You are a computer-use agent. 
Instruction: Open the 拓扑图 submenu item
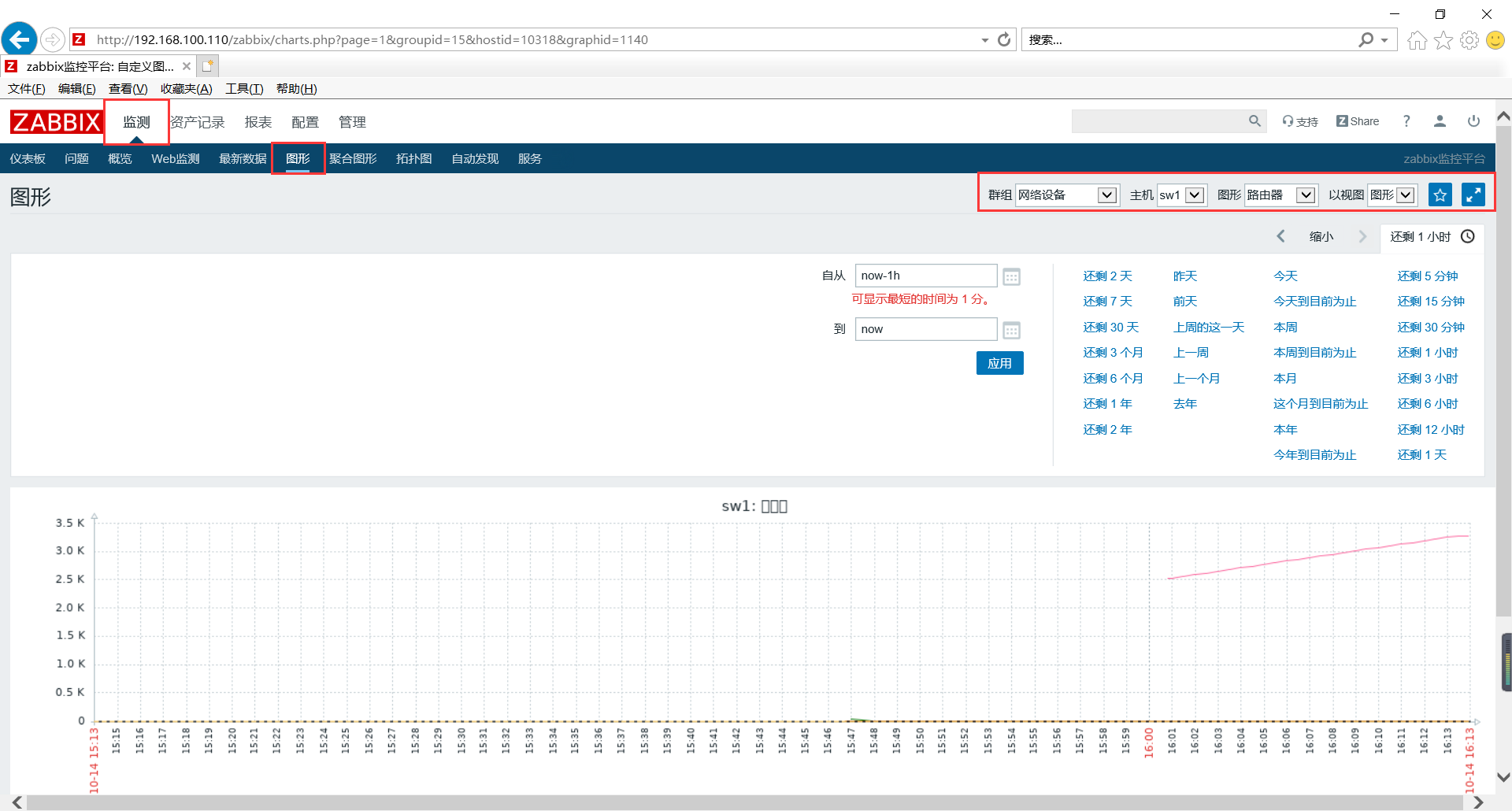(414, 158)
